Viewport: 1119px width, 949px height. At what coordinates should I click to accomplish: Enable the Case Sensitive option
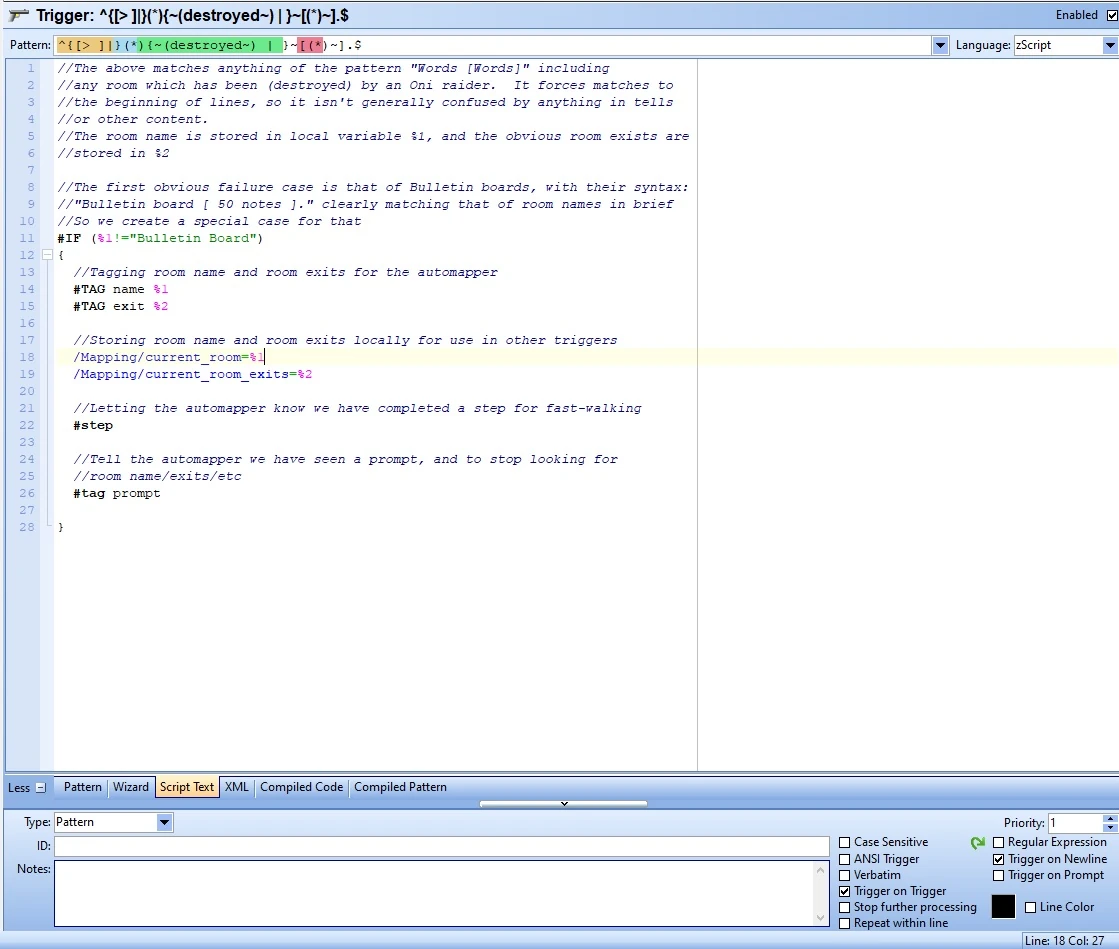tap(845, 843)
